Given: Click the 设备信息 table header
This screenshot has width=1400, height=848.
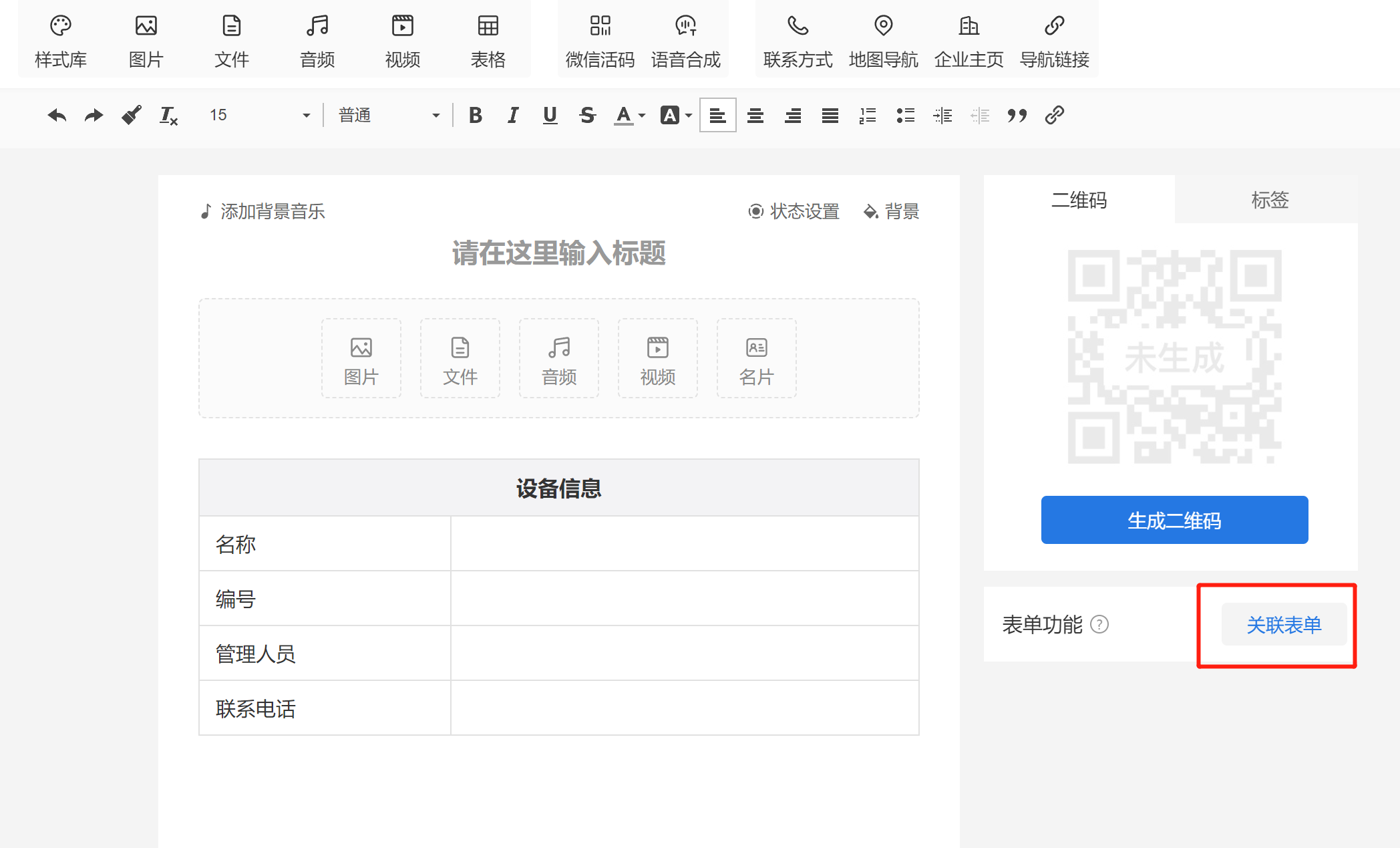Looking at the screenshot, I should coord(559,488).
